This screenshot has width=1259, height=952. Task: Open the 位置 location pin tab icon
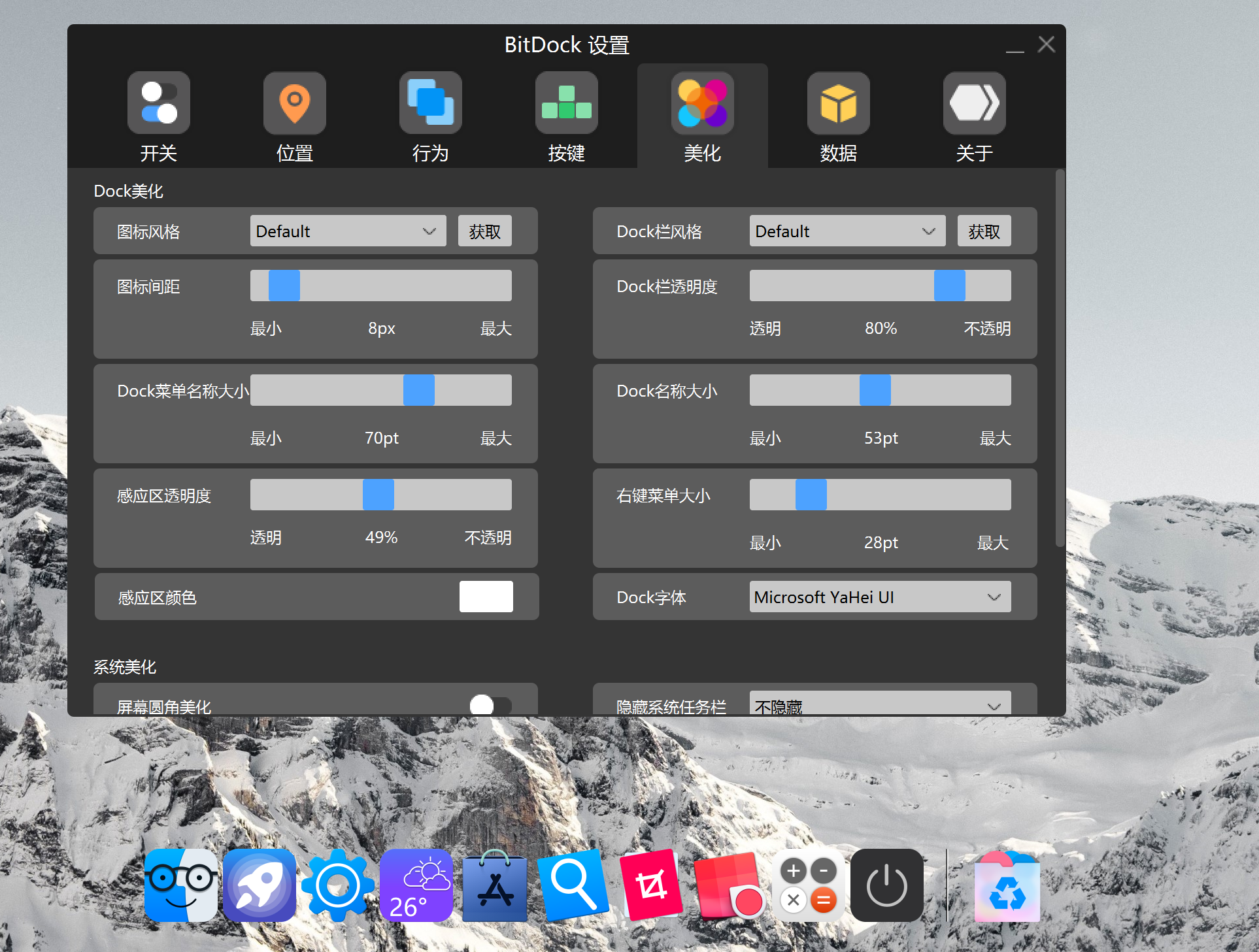coord(295,103)
